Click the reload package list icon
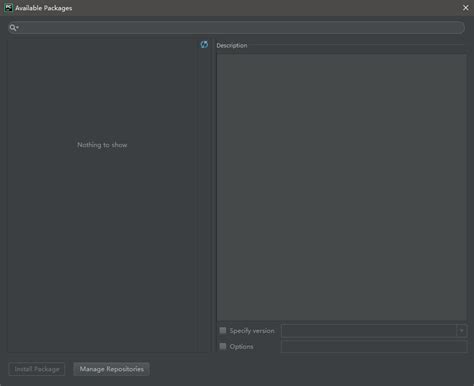This screenshot has width=474, height=386. point(204,44)
